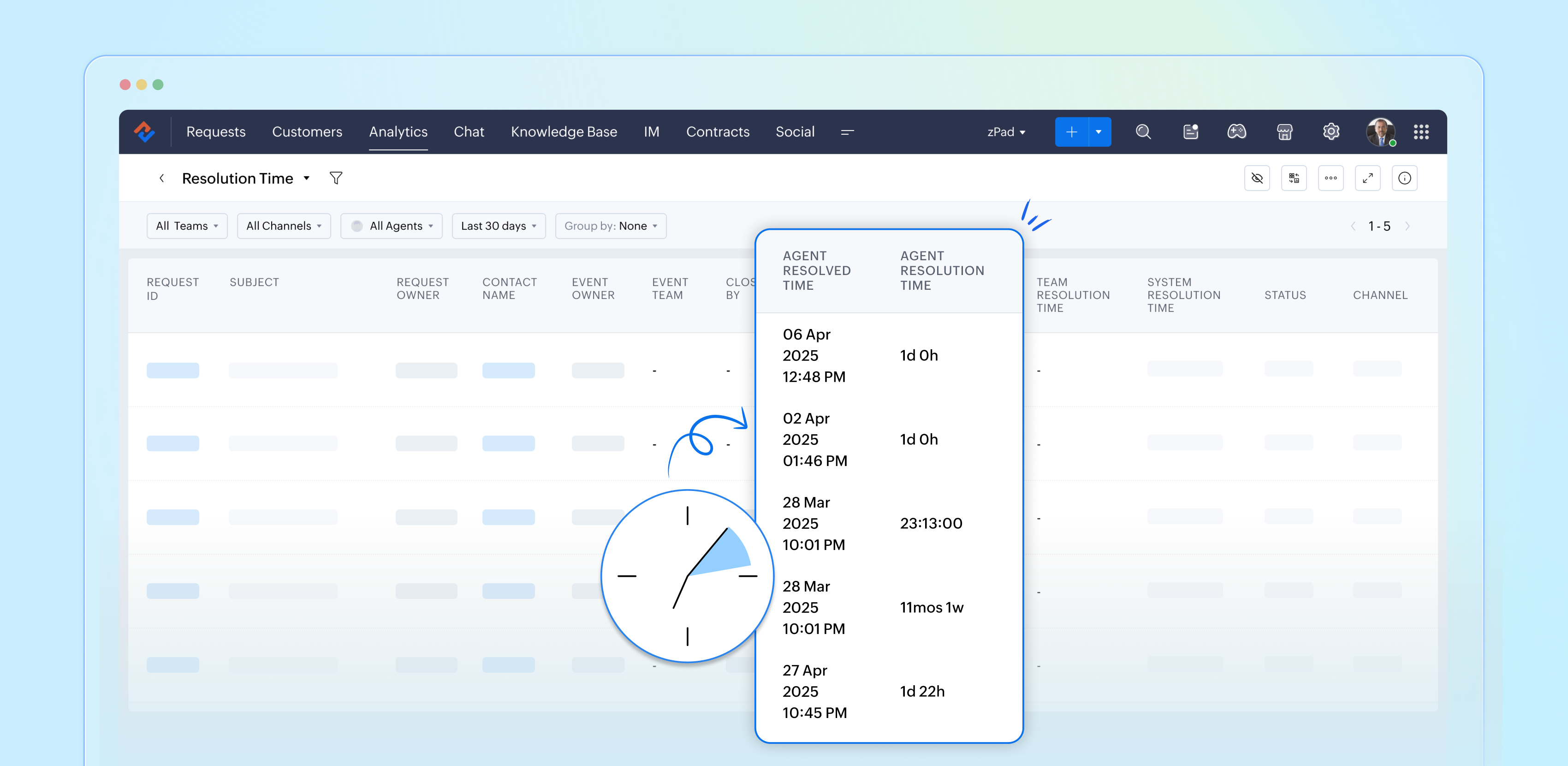Viewport: 1568px width, 766px height.
Task: Go back using the left chevron
Action: pyautogui.click(x=161, y=178)
